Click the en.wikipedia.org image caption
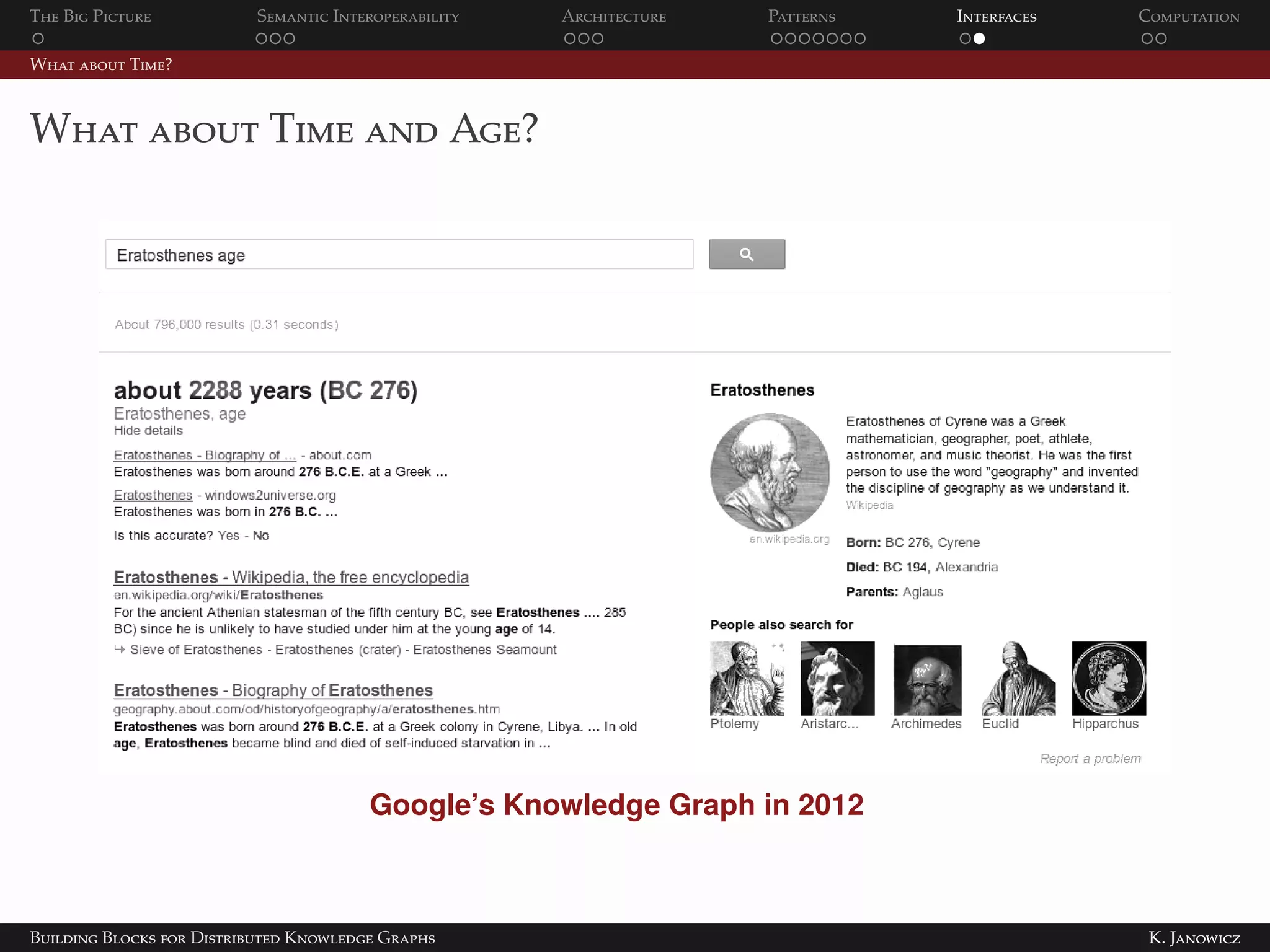1270x952 pixels. tap(789, 539)
